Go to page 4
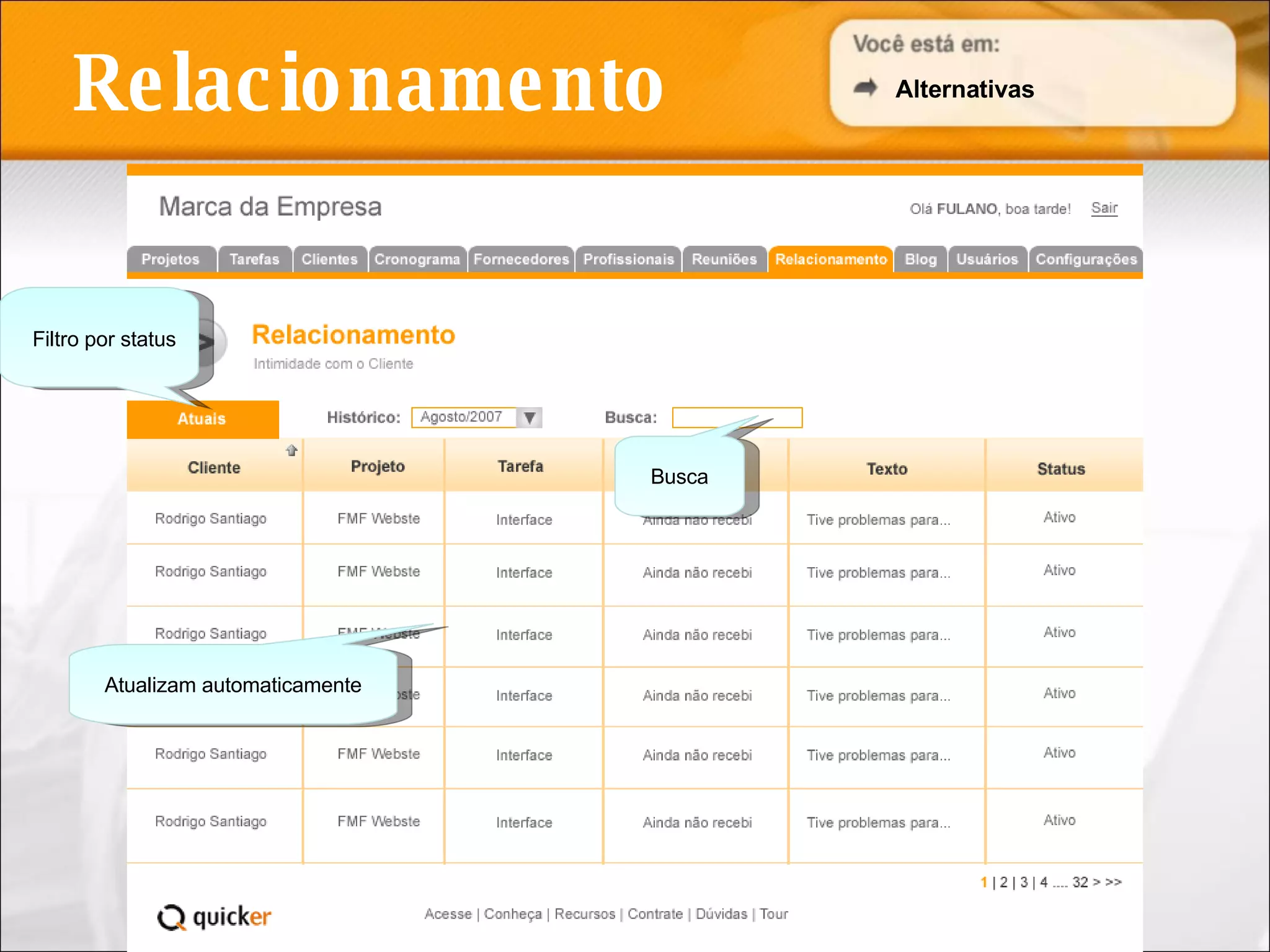1270x952 pixels. [x=1044, y=882]
